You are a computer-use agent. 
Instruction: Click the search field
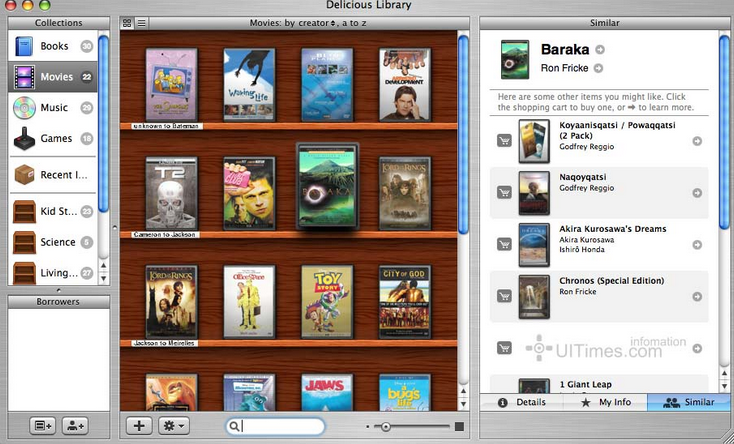[275, 426]
